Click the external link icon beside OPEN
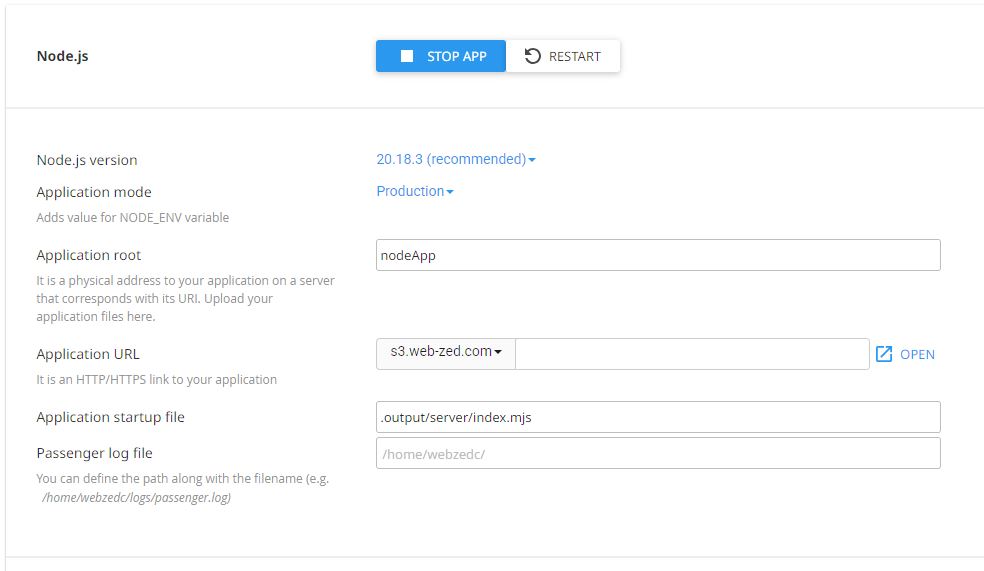 click(884, 354)
